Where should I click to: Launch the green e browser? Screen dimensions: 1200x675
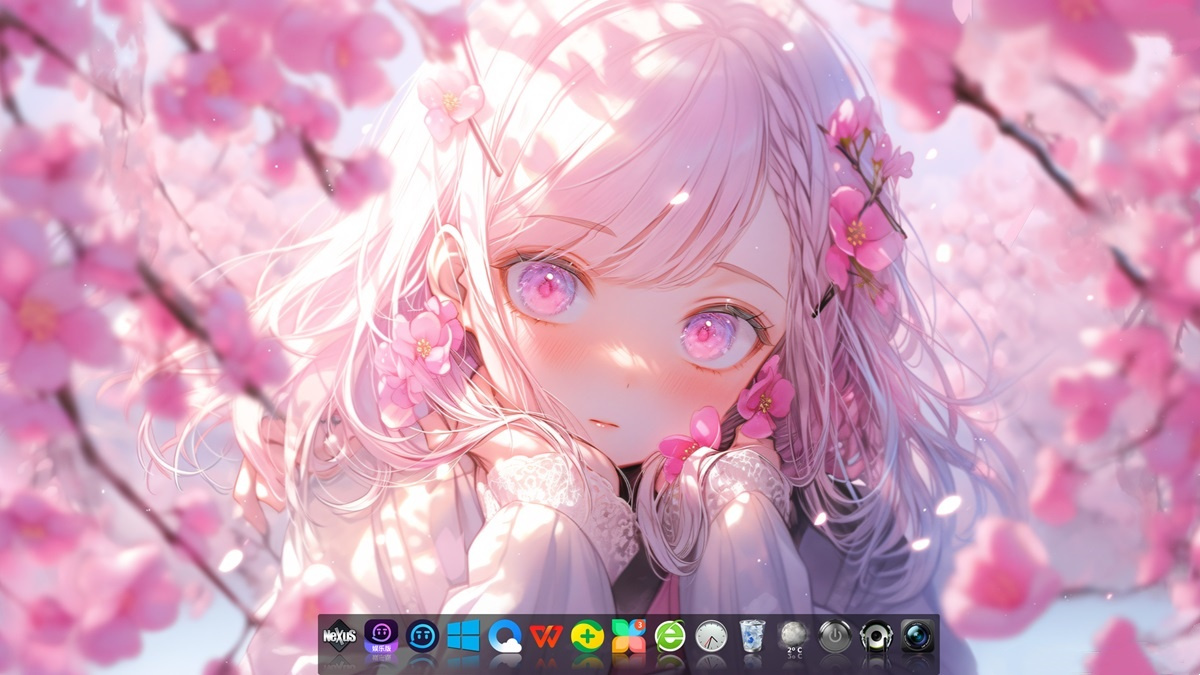click(x=670, y=636)
